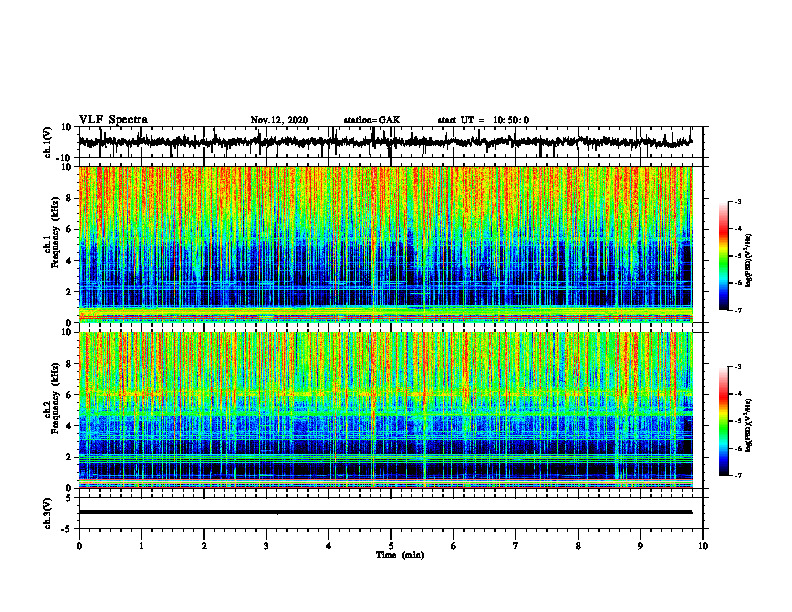Click inside the ch.1 spectrogram panel
Image resolution: width=792 pixels, height=612 pixels.
386,244
